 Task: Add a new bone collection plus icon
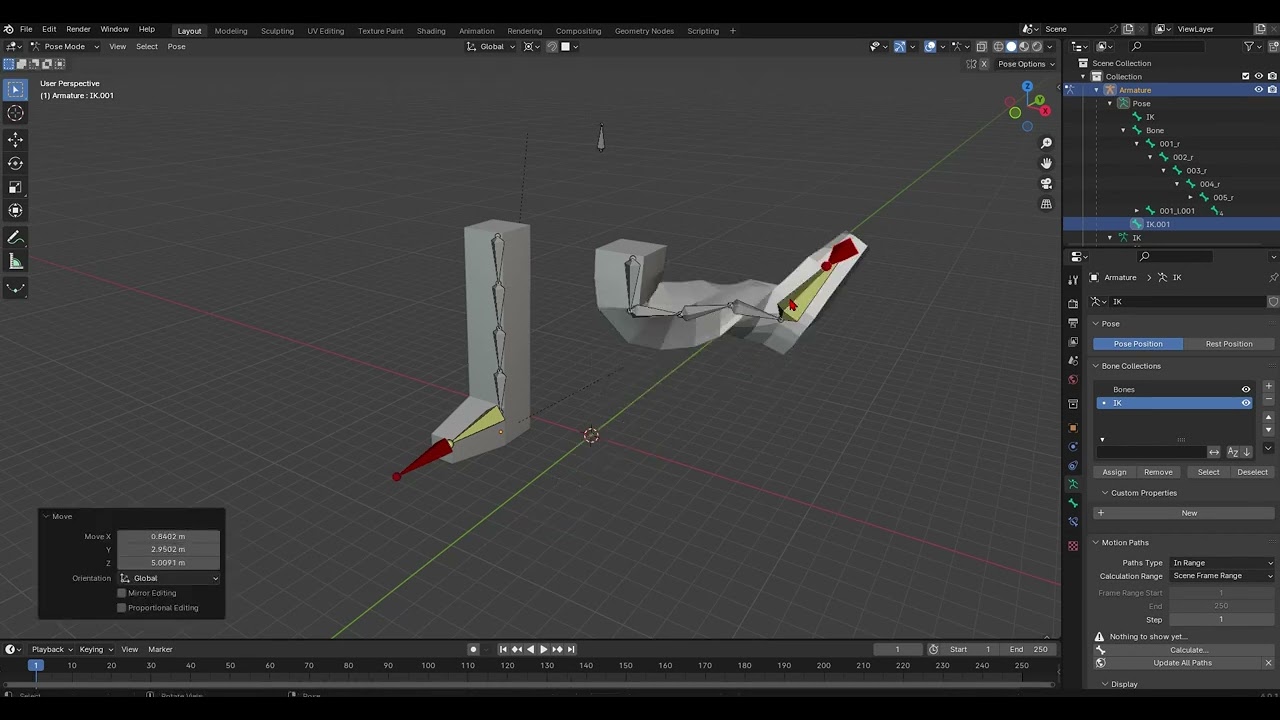[x=1268, y=386]
